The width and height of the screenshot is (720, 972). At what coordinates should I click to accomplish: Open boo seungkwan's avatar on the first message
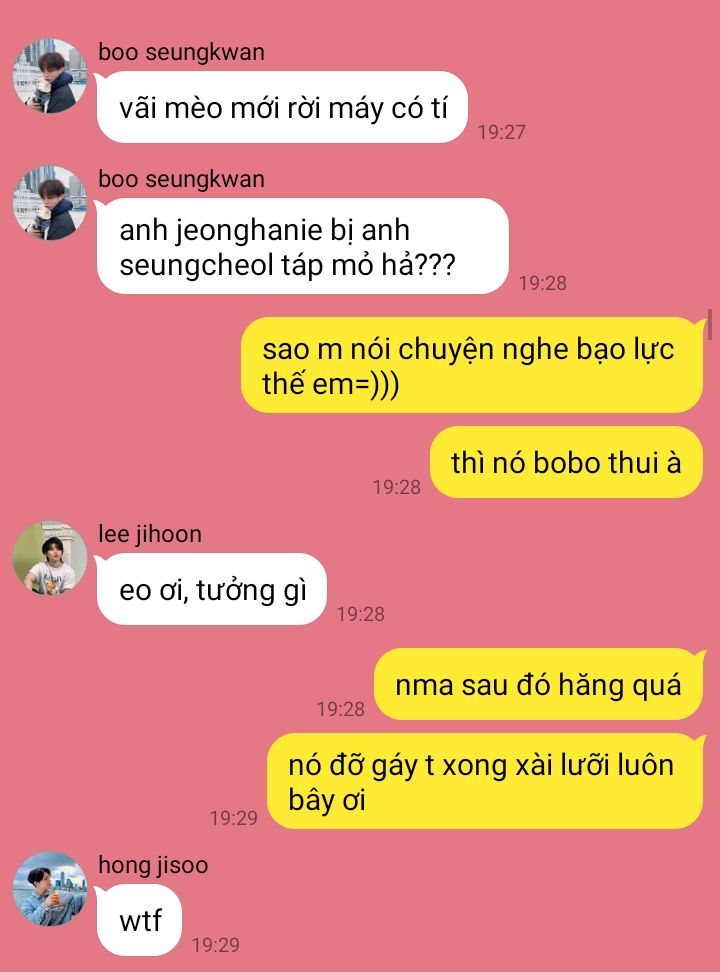pos(50,76)
